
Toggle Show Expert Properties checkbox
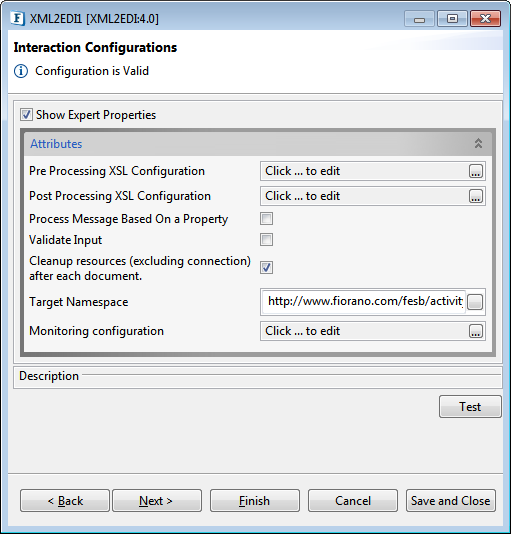(26, 115)
